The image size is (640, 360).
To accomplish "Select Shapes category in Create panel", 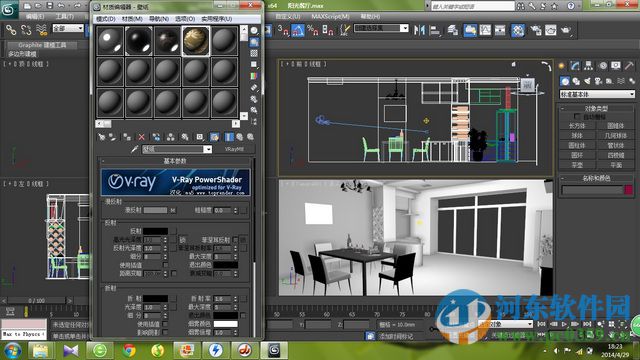I will pyautogui.click(x=576, y=81).
